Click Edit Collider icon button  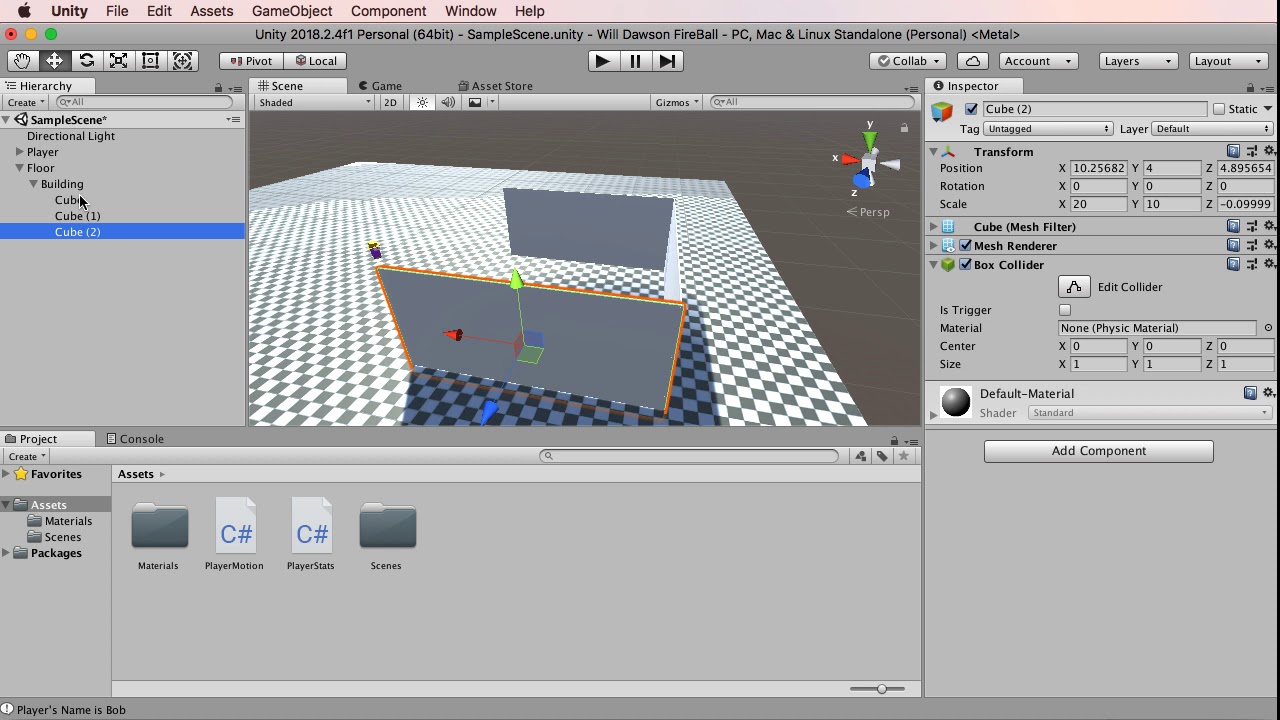pos(1074,287)
